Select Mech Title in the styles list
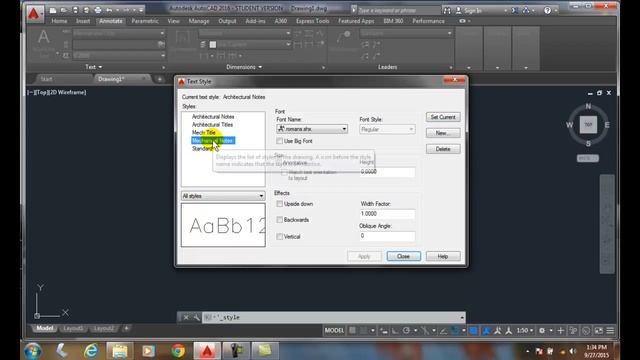 204,133
